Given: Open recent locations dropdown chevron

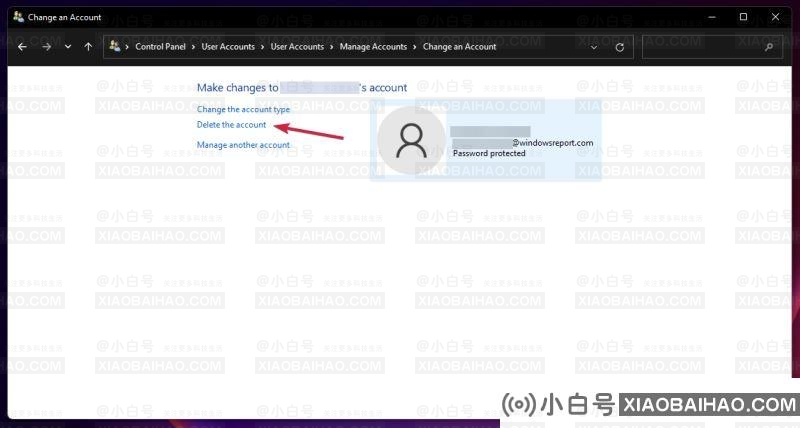Looking at the screenshot, I should coord(68,47).
